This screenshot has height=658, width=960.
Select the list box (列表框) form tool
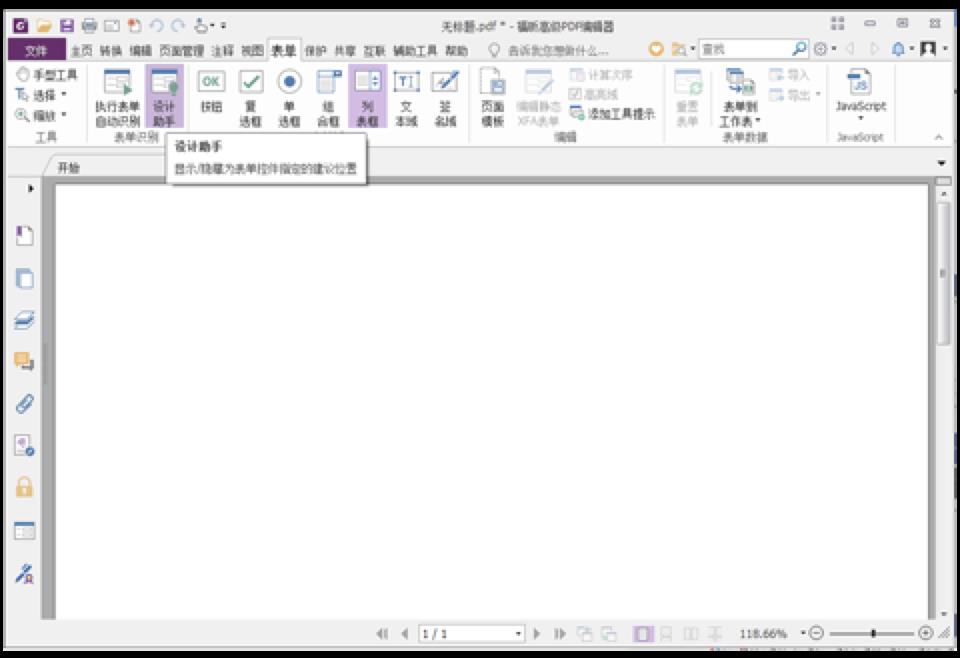point(367,98)
